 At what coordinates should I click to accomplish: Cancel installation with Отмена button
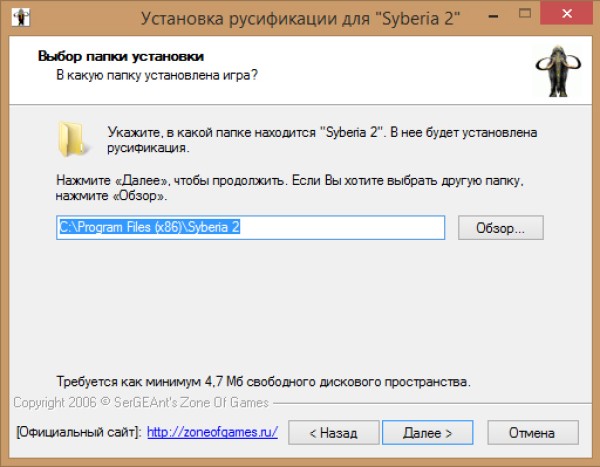click(532, 433)
